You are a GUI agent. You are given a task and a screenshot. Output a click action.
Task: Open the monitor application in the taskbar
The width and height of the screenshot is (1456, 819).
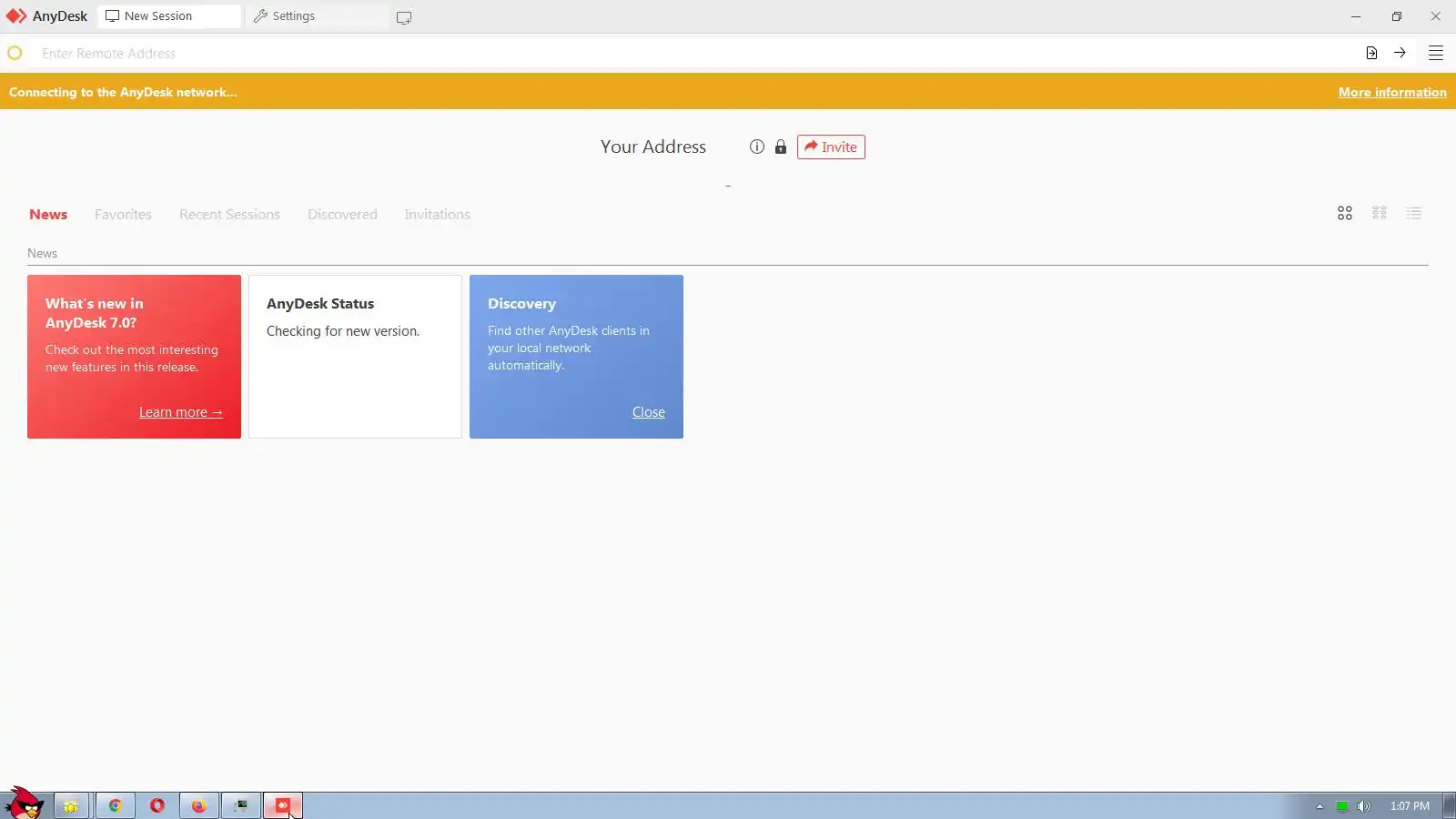click(x=240, y=805)
